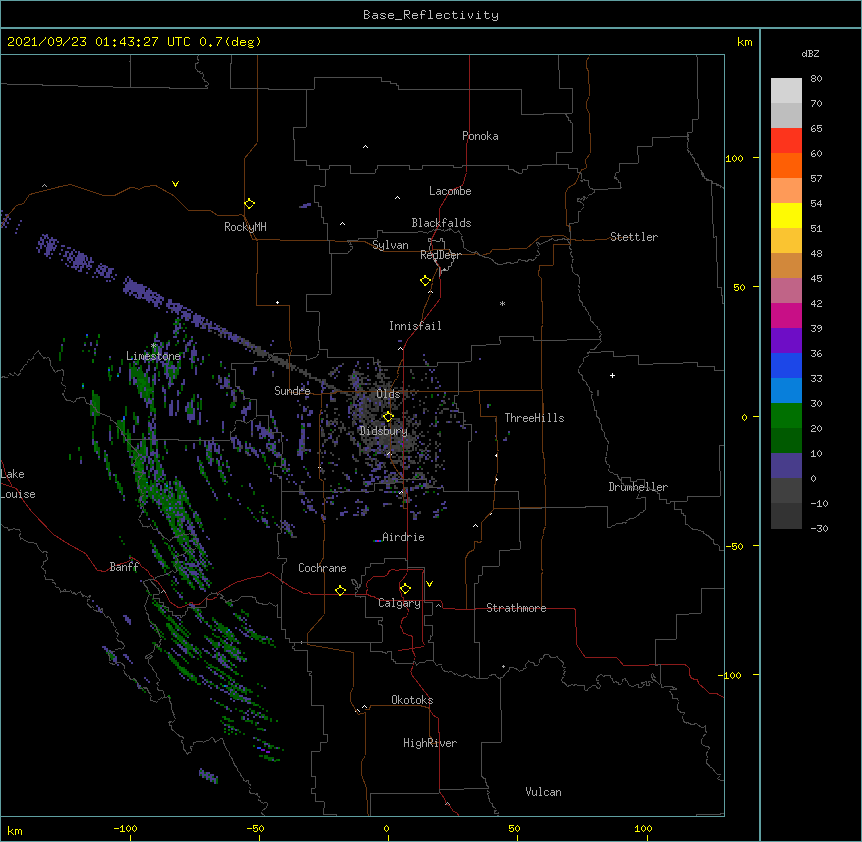862x842 pixels.
Task: Click the RedDeer city label
Action: (x=440, y=255)
